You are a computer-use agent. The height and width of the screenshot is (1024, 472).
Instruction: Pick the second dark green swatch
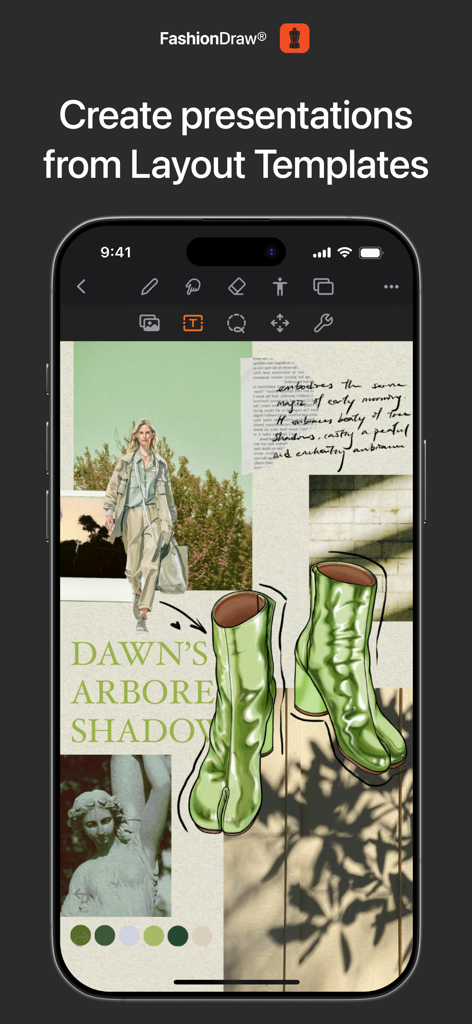point(105,936)
